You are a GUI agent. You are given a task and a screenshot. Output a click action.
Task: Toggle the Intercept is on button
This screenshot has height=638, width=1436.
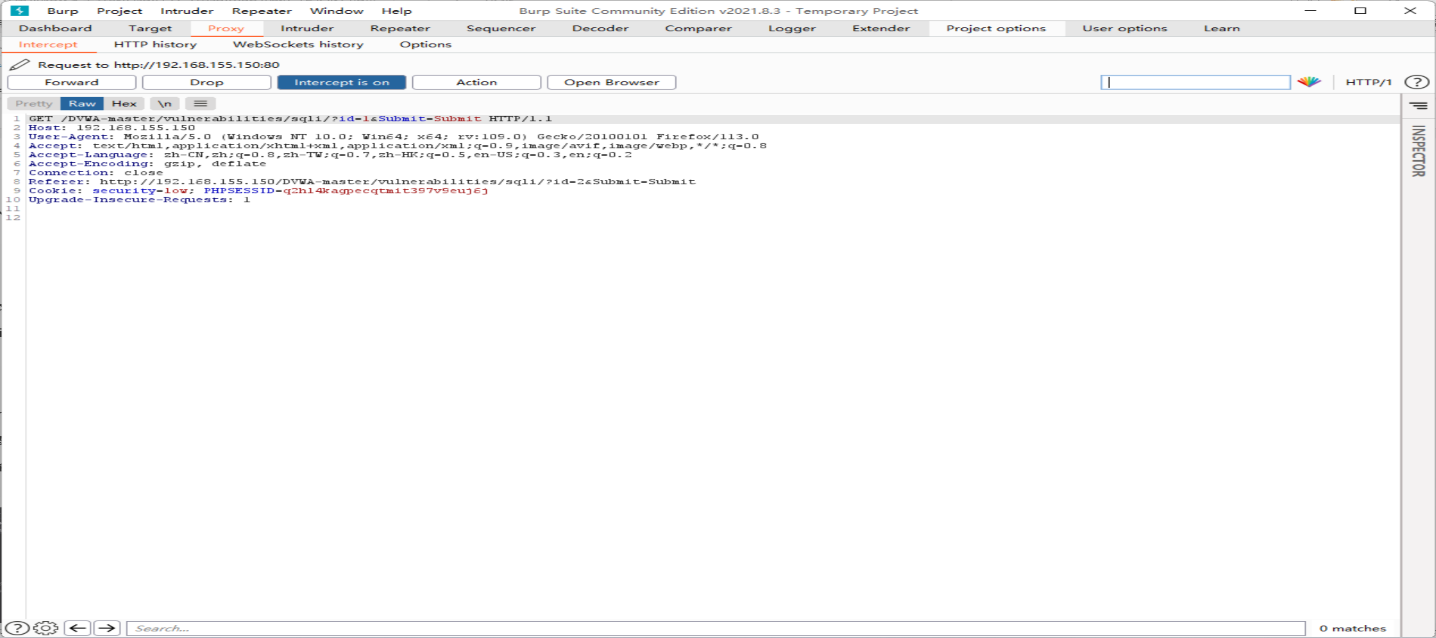[341, 82]
